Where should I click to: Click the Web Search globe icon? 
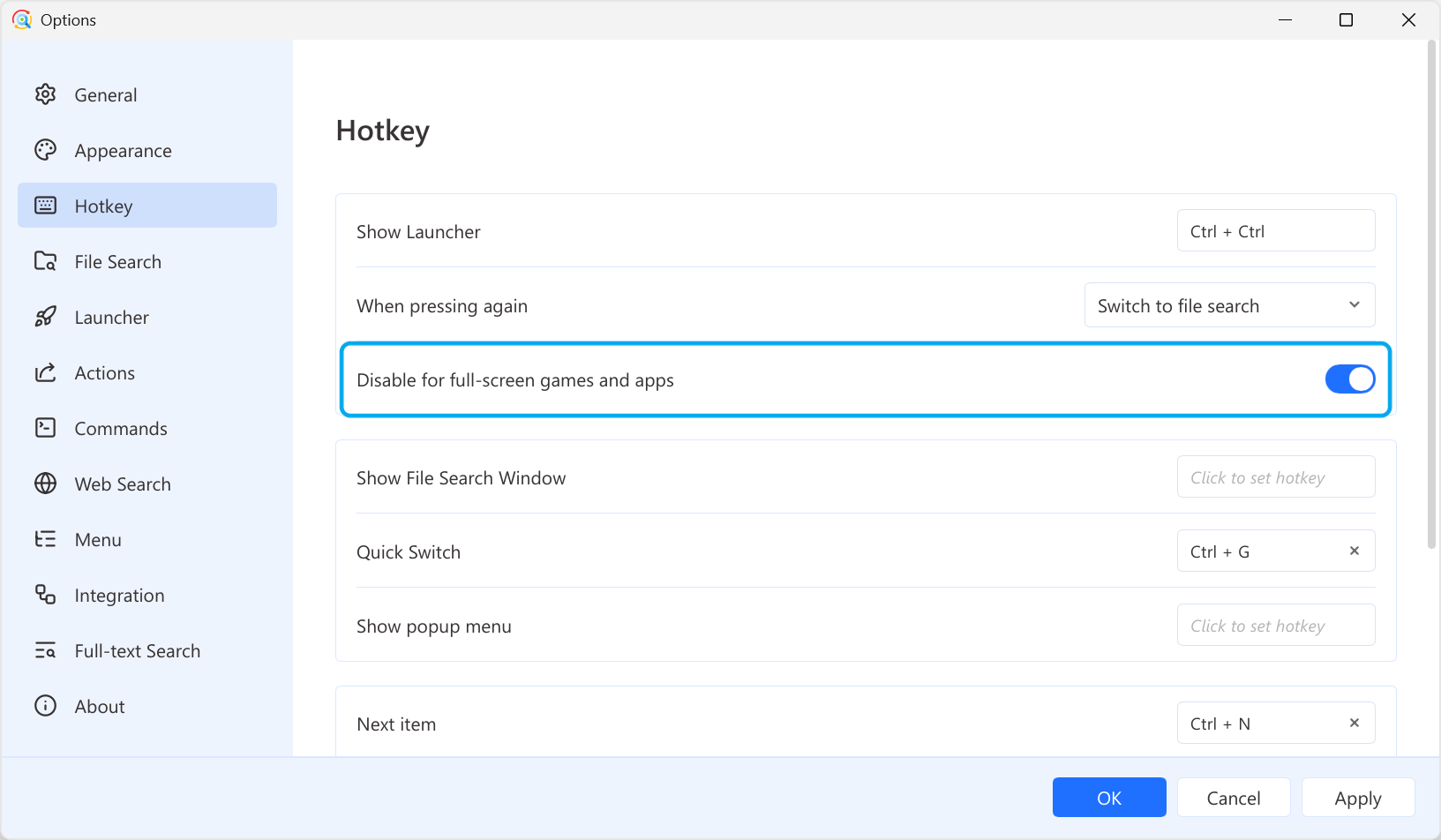click(45, 484)
